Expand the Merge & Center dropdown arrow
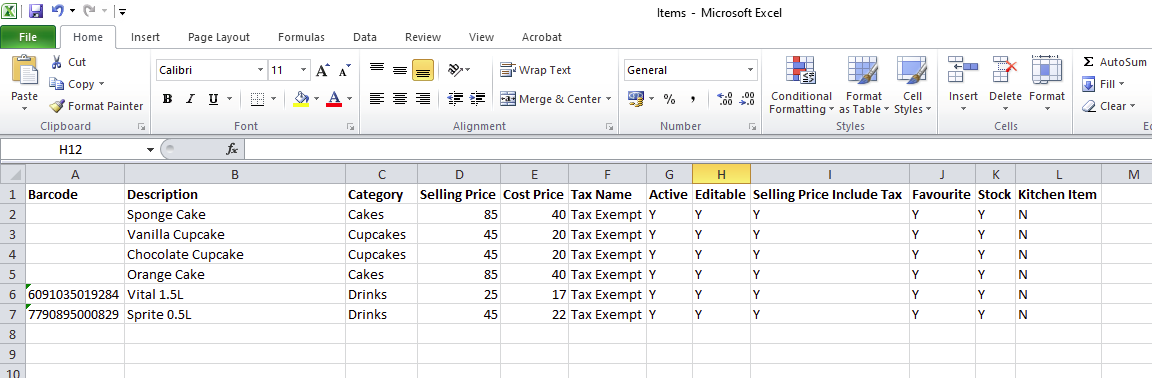The image size is (1152, 378). pyautogui.click(x=608, y=99)
